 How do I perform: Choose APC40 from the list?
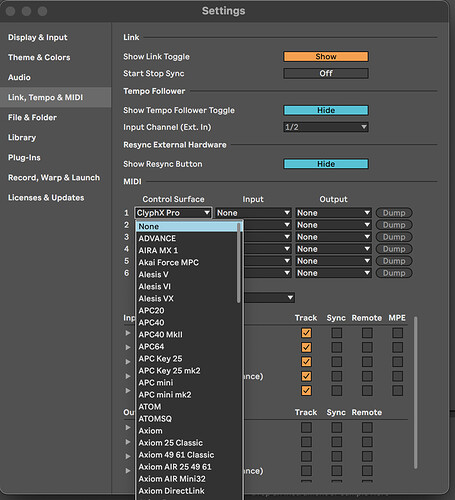click(187, 322)
